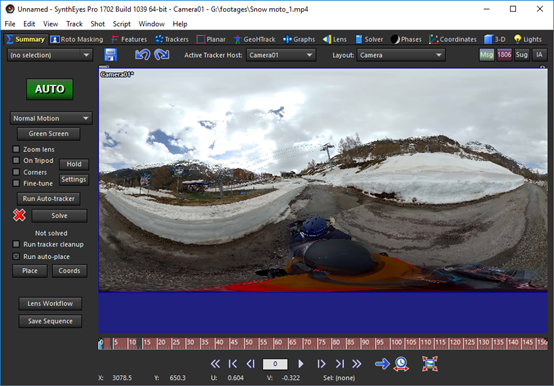Open the Planar room
Viewport: 554px width, 386px height.
[x=211, y=39]
